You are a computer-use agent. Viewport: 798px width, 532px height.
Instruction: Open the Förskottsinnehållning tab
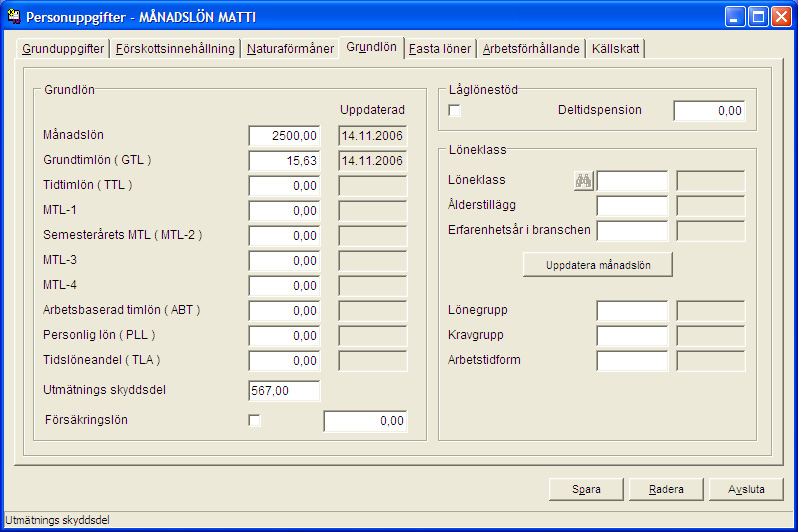click(x=175, y=49)
